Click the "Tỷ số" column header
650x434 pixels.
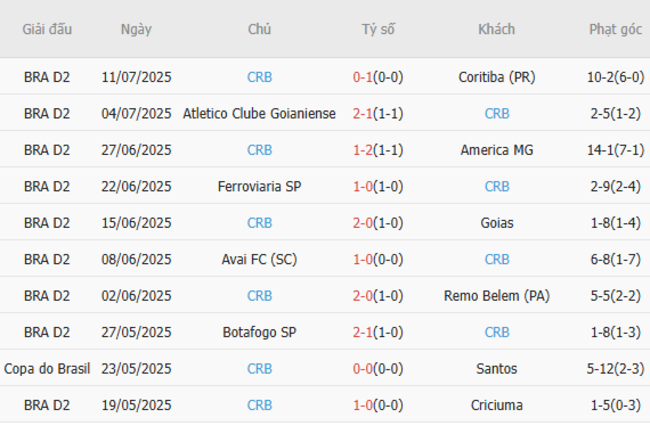click(378, 29)
